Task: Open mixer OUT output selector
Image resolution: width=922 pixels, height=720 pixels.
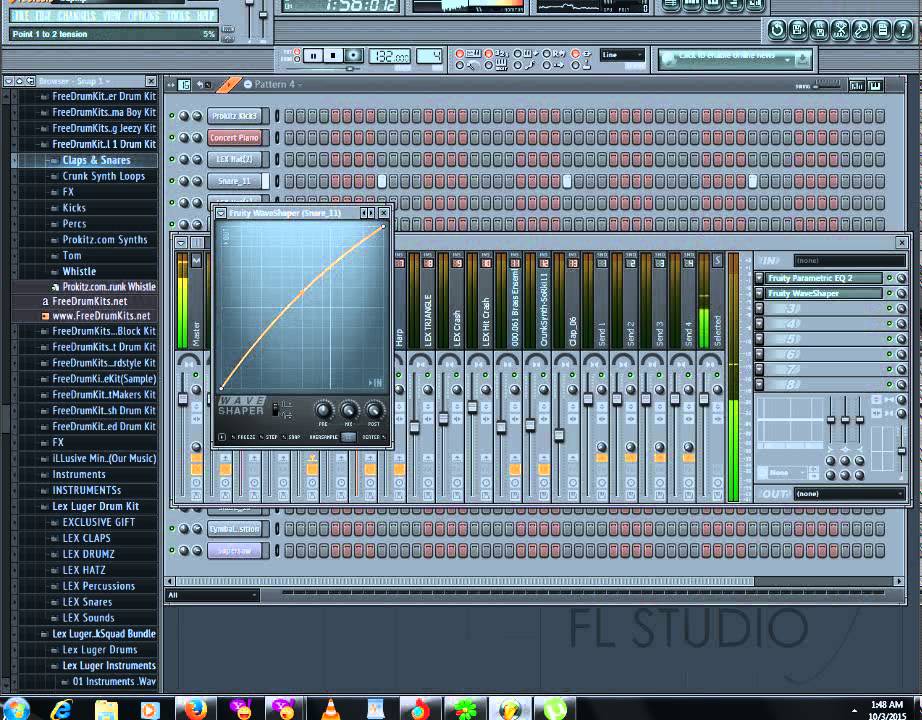Action: (x=849, y=494)
